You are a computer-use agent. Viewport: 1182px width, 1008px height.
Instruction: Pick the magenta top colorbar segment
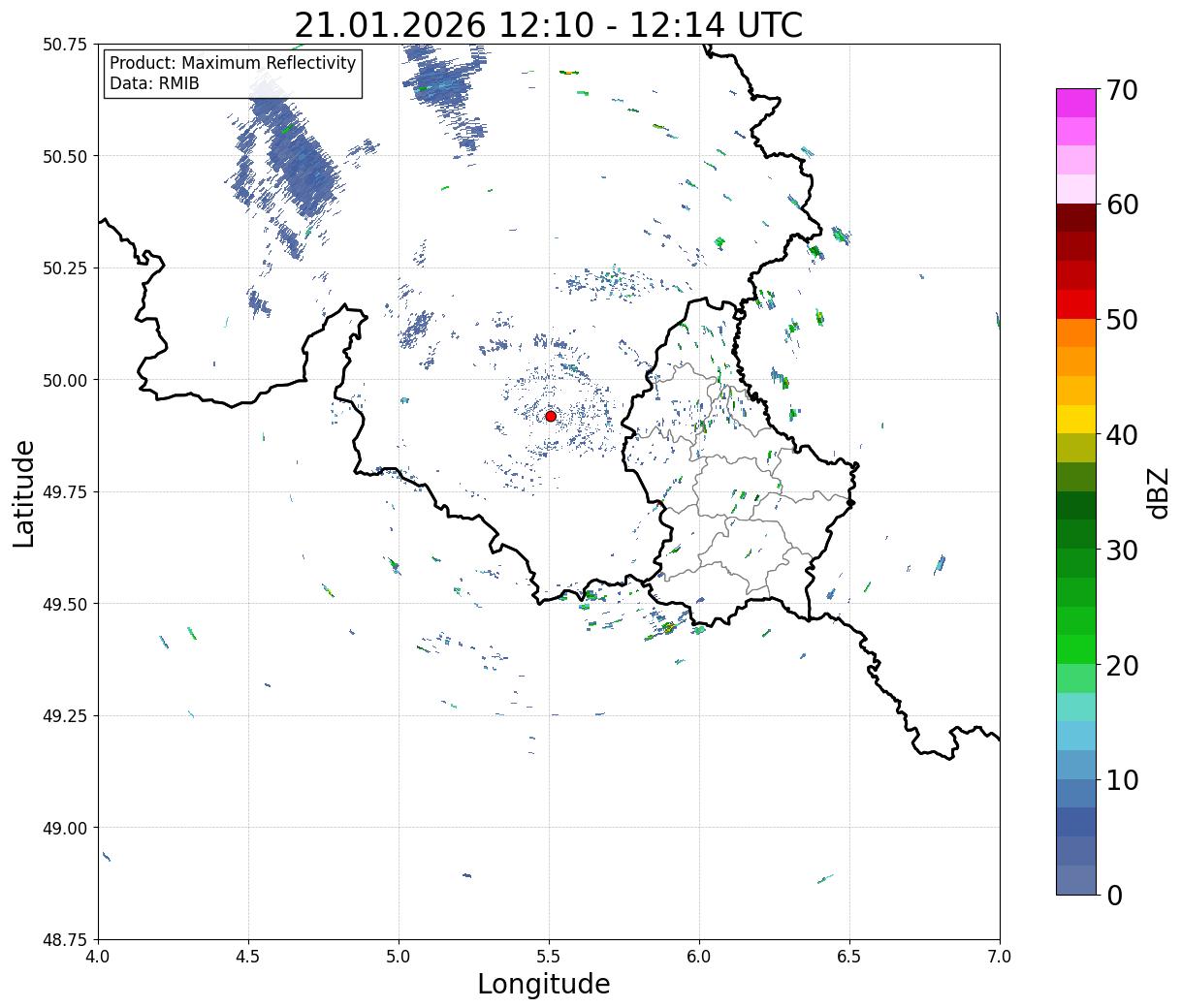coord(1076,103)
